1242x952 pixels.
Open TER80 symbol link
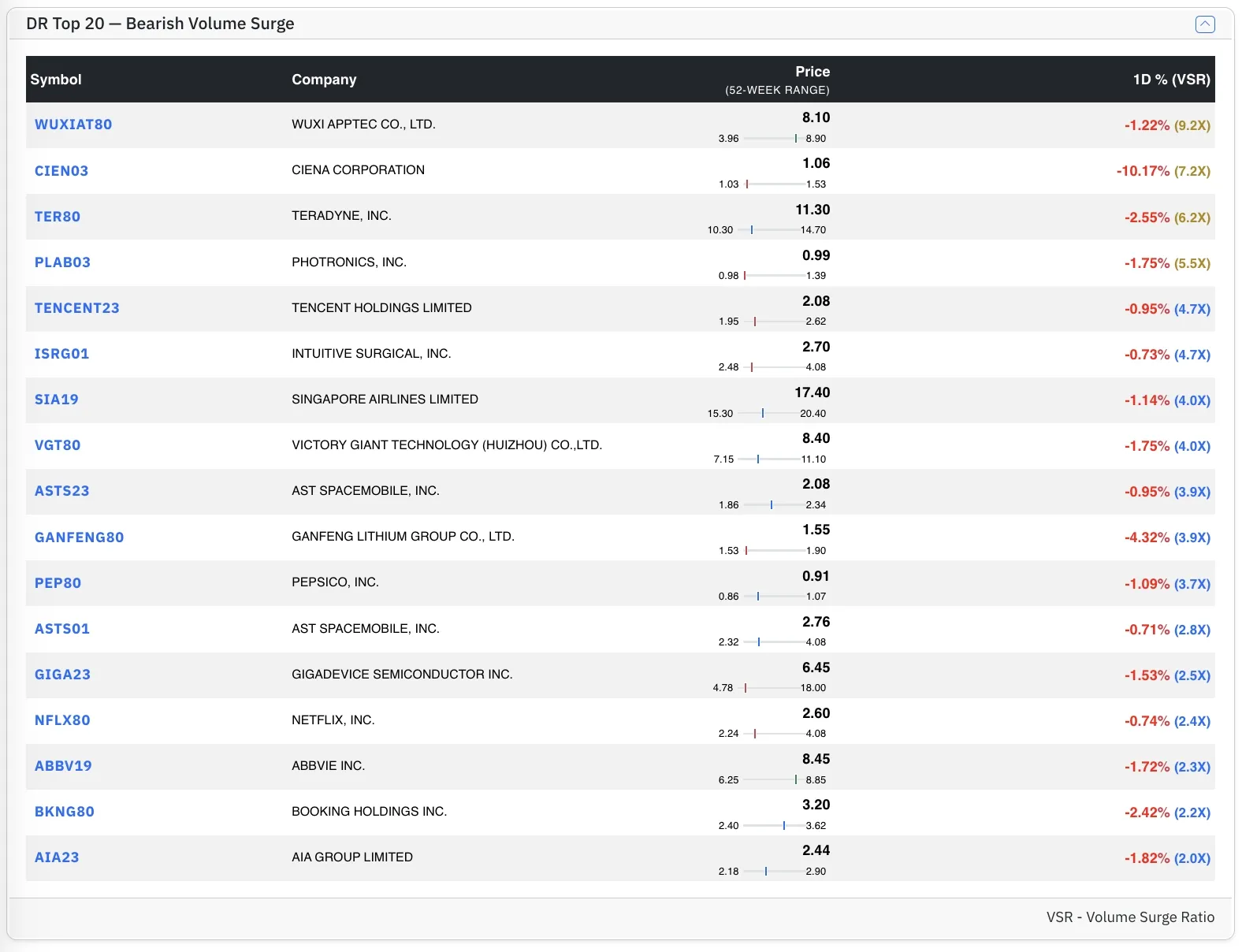[58, 217]
